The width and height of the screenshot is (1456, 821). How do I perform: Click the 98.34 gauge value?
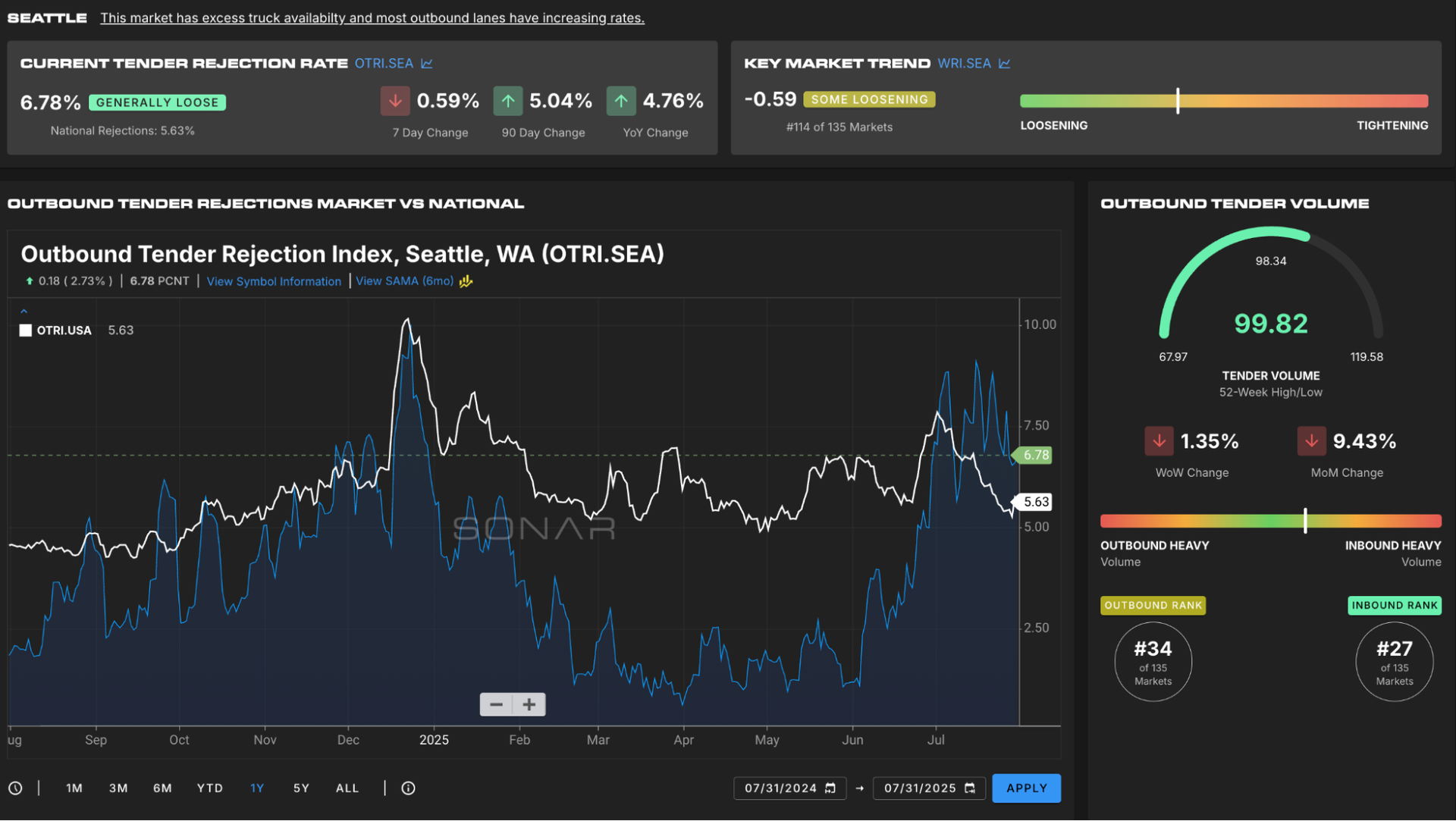click(1271, 261)
